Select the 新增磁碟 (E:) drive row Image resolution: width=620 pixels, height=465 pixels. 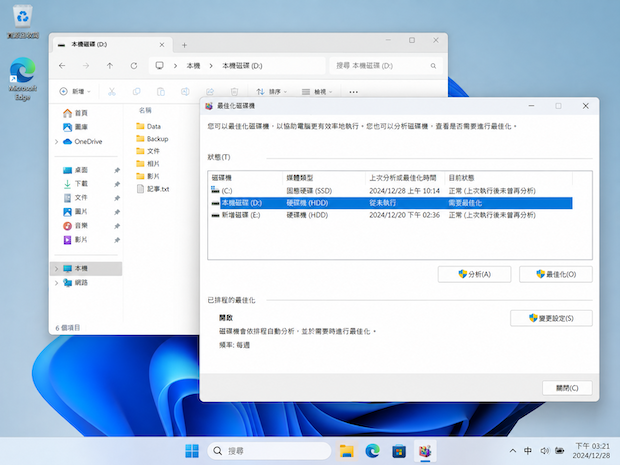click(x=390, y=215)
